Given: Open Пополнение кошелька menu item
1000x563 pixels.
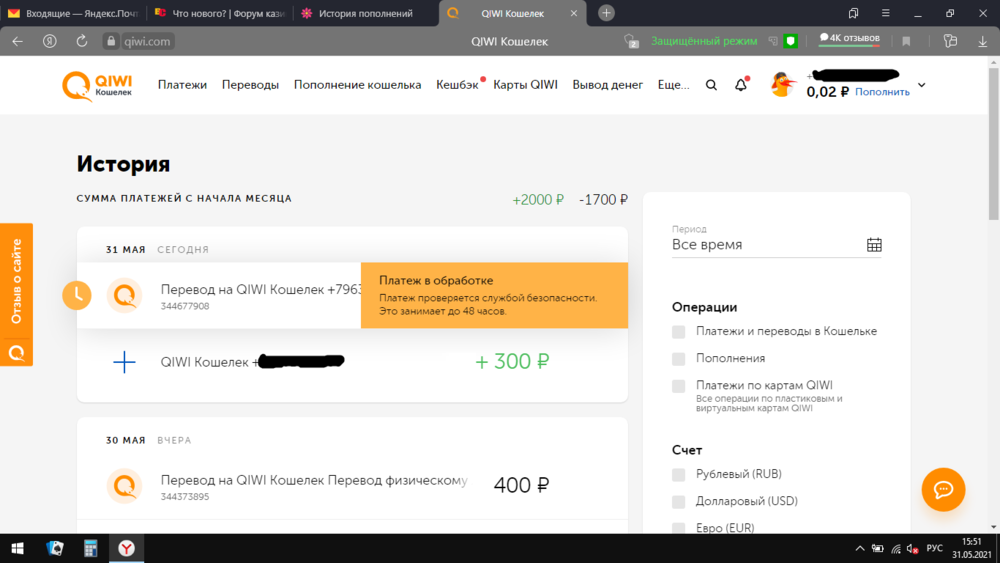Looking at the screenshot, I should 357,85.
